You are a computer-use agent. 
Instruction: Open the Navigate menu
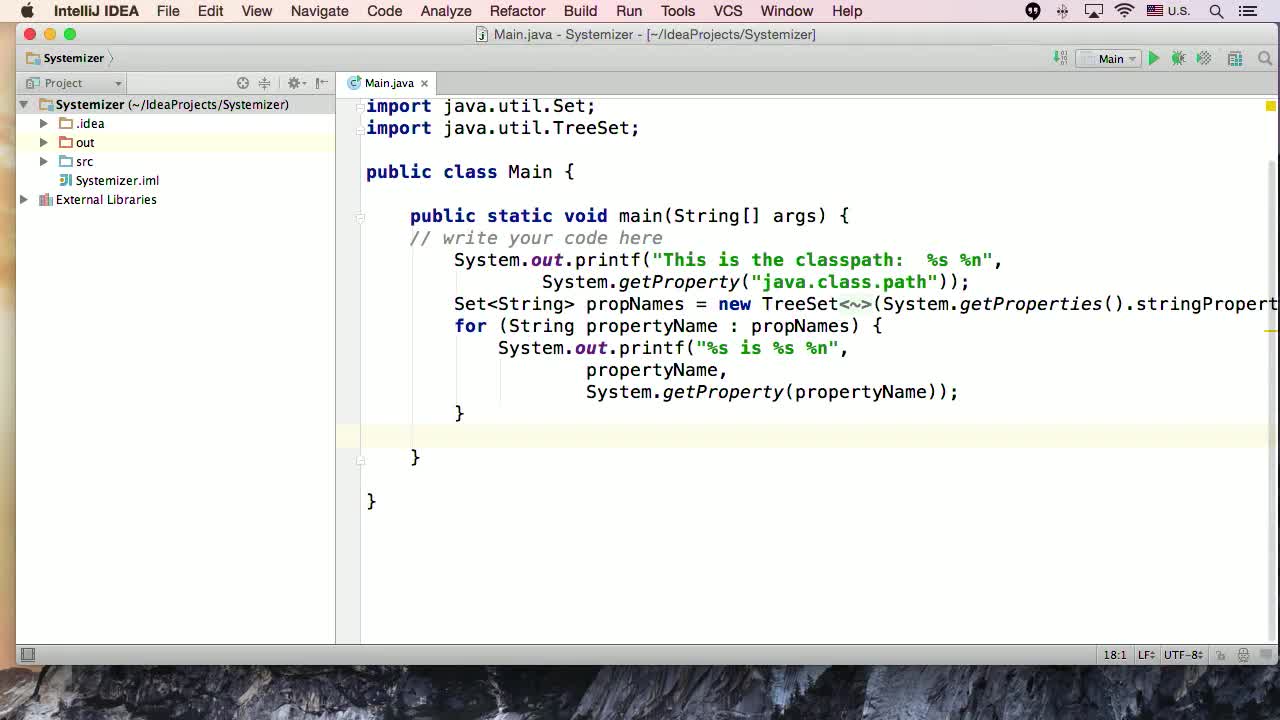pos(319,11)
